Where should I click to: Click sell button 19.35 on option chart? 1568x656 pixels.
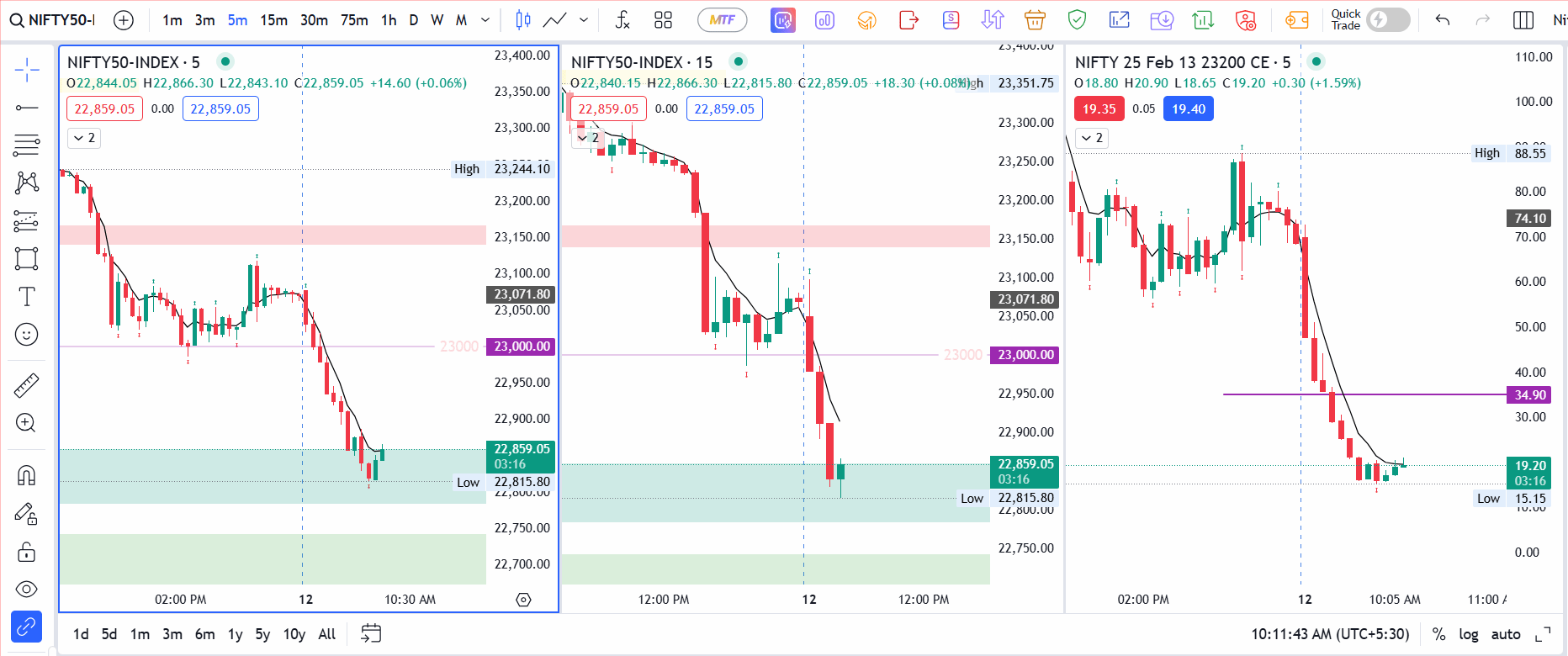click(x=1099, y=108)
